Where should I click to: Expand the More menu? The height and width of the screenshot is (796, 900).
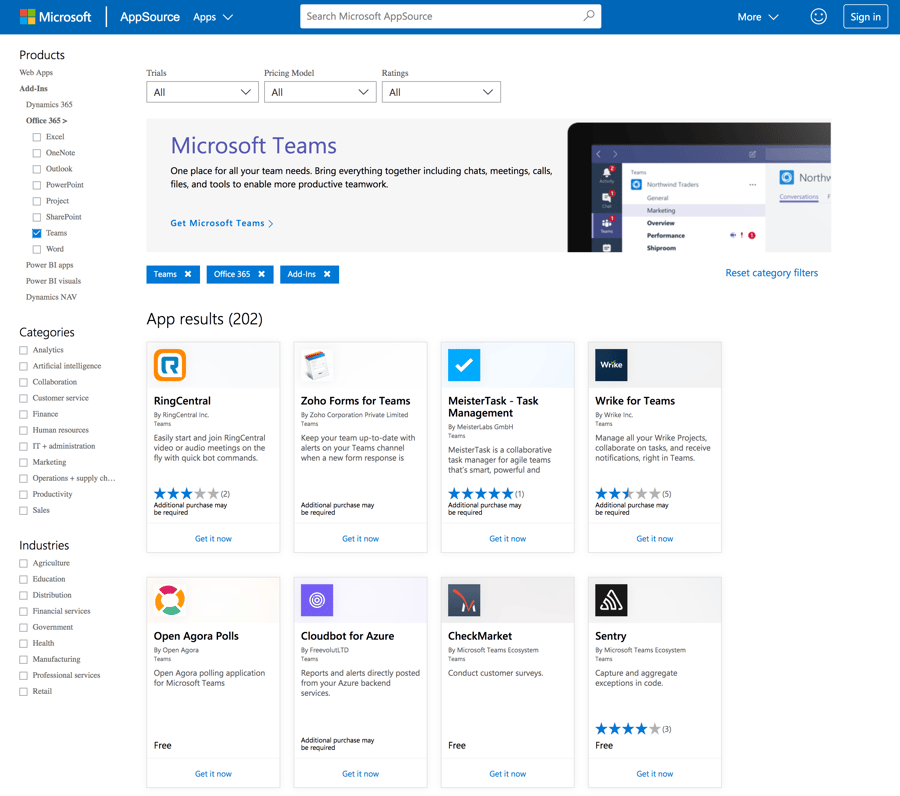coord(757,16)
